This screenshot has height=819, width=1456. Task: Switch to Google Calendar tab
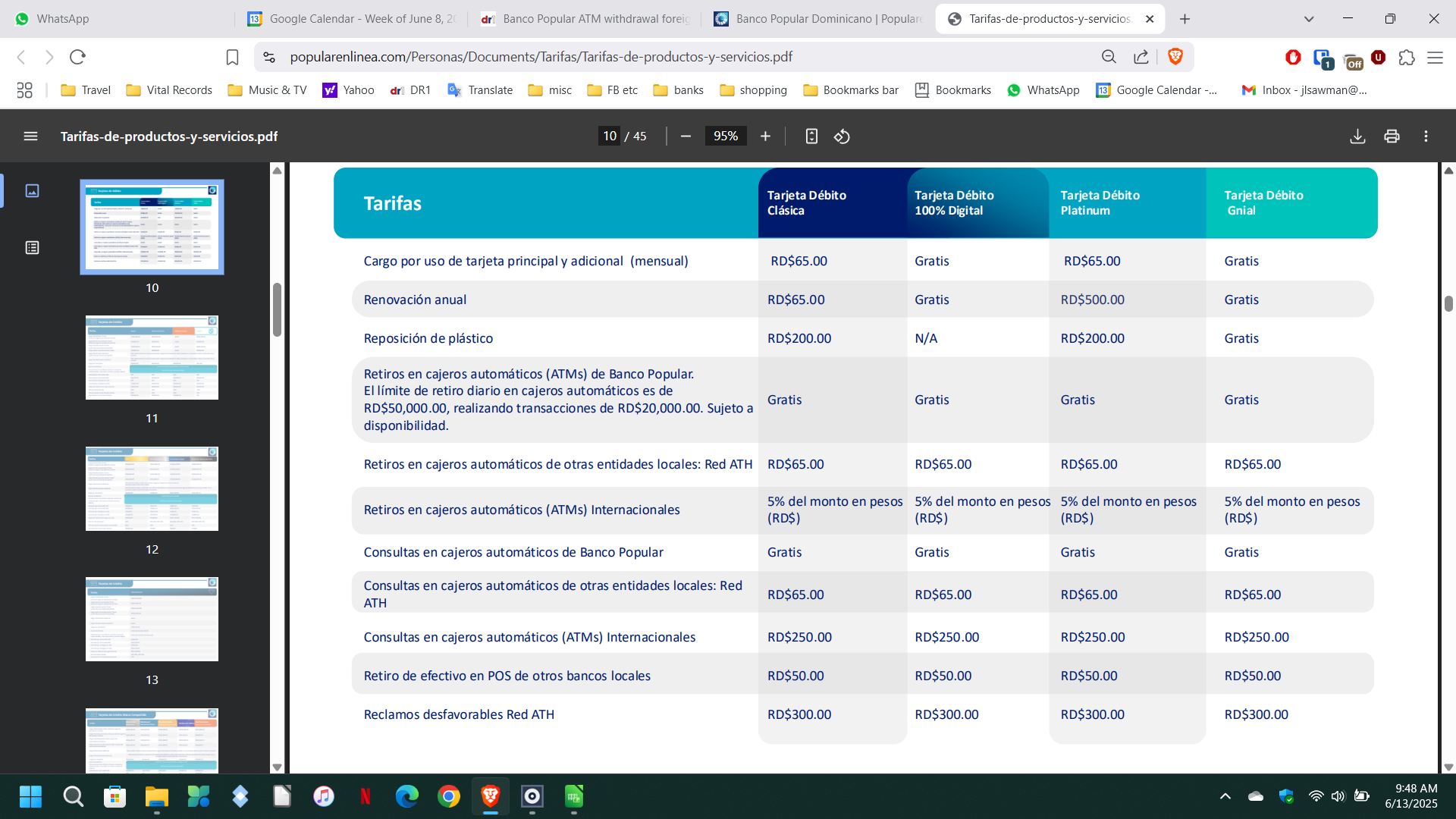pos(353,19)
